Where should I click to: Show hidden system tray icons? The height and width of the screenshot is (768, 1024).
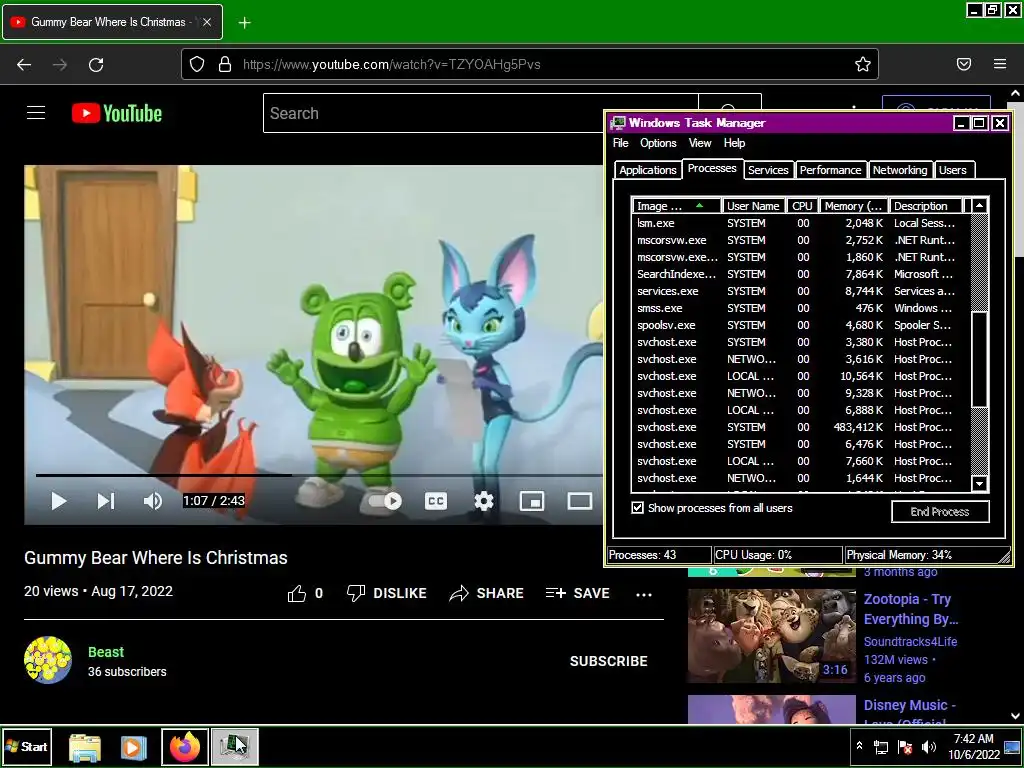pyautogui.click(x=859, y=746)
